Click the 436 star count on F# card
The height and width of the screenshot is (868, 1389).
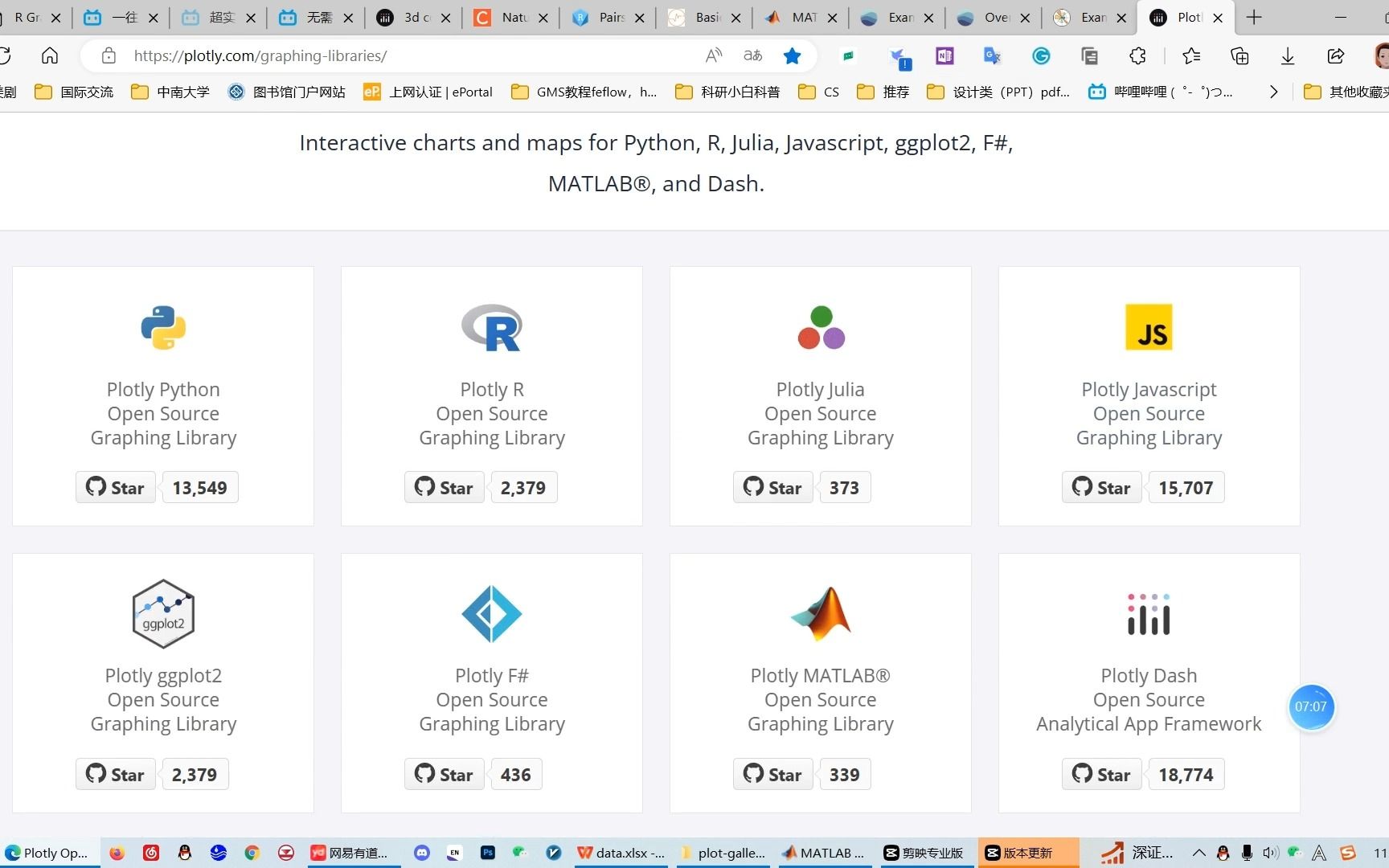coord(516,774)
